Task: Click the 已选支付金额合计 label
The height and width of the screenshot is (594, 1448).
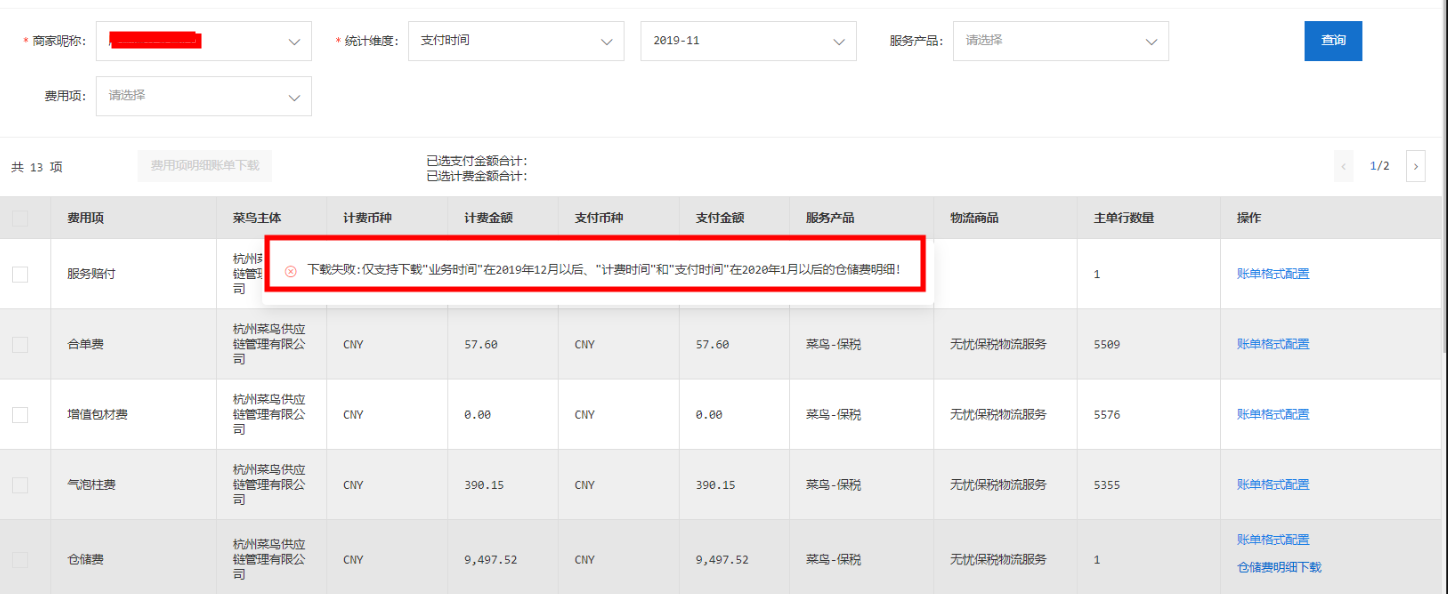Action: coord(477,161)
